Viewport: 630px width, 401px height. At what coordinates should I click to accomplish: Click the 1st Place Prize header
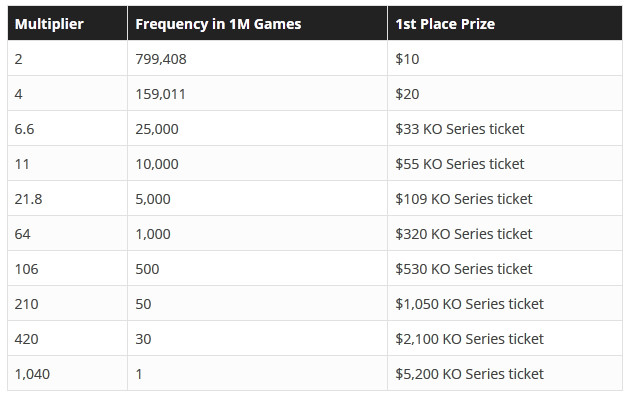tap(505, 23)
